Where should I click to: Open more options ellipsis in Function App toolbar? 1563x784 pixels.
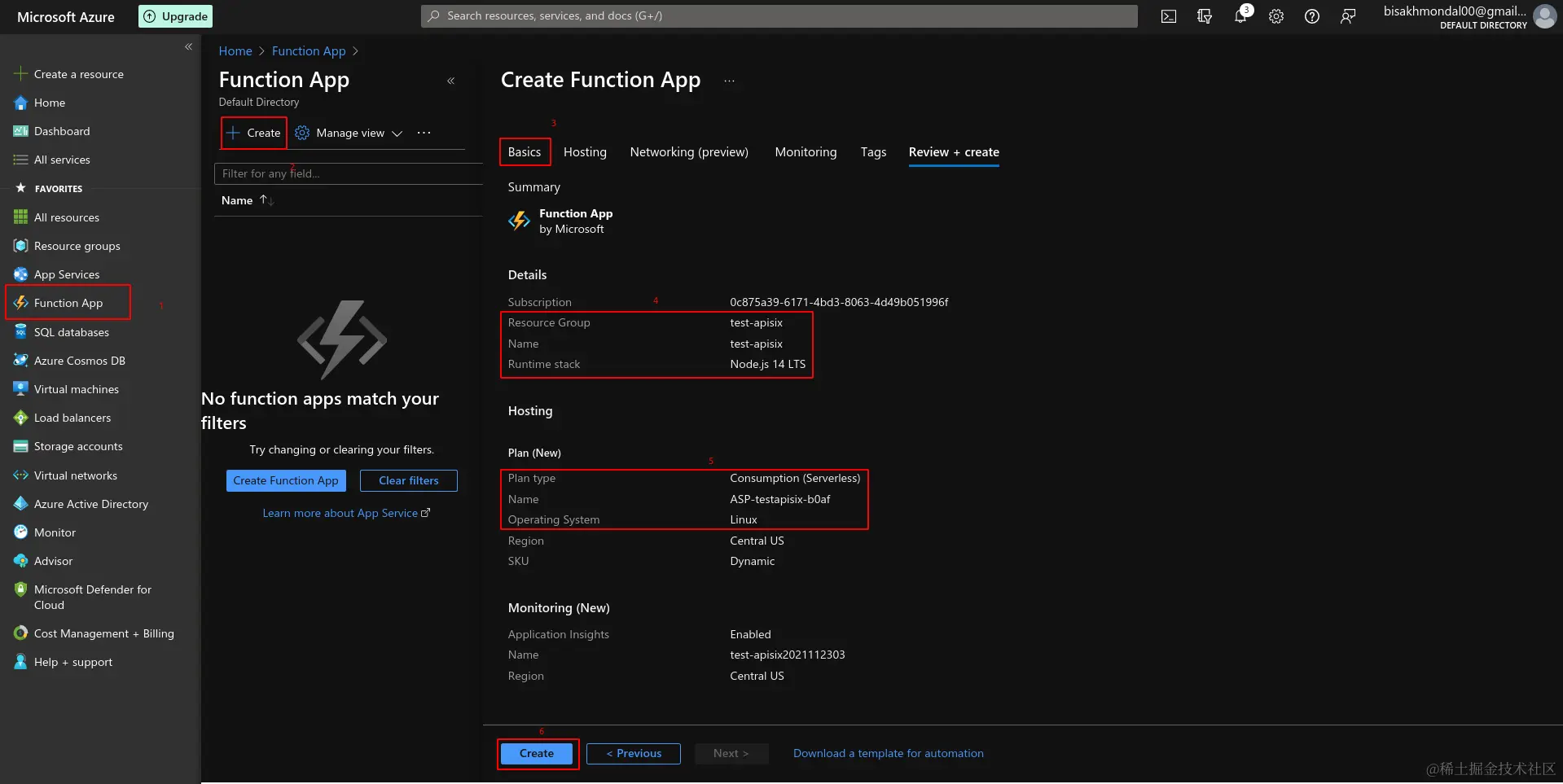(424, 133)
